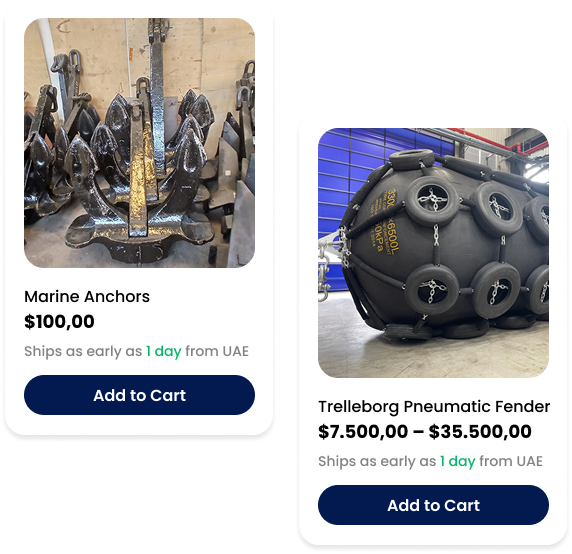This screenshot has height=554, width=572.
Task: Click 'from UAE' text on fender card
Action: (x=511, y=461)
